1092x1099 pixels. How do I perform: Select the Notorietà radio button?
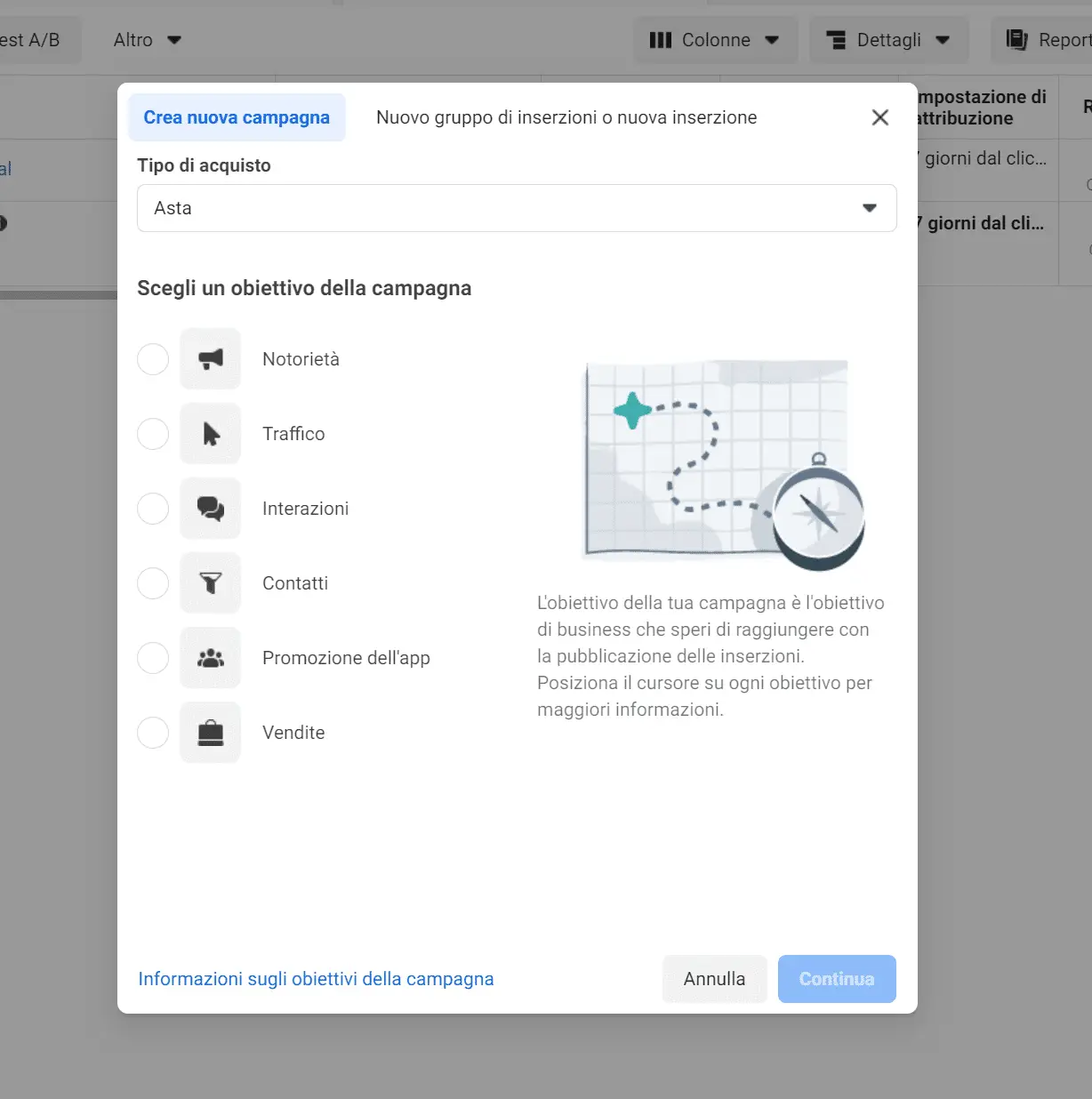pyautogui.click(x=153, y=359)
